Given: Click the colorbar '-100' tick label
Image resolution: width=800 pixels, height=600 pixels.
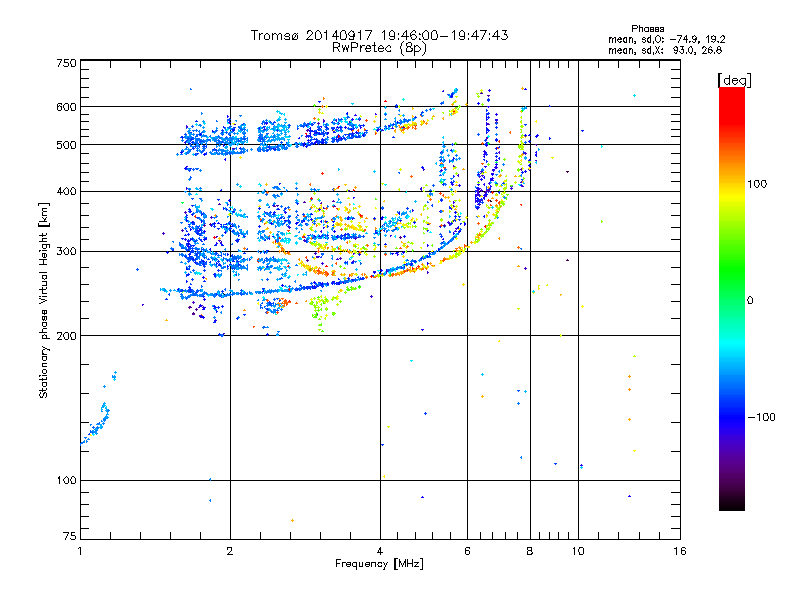Looking at the screenshot, I should tap(761, 417).
